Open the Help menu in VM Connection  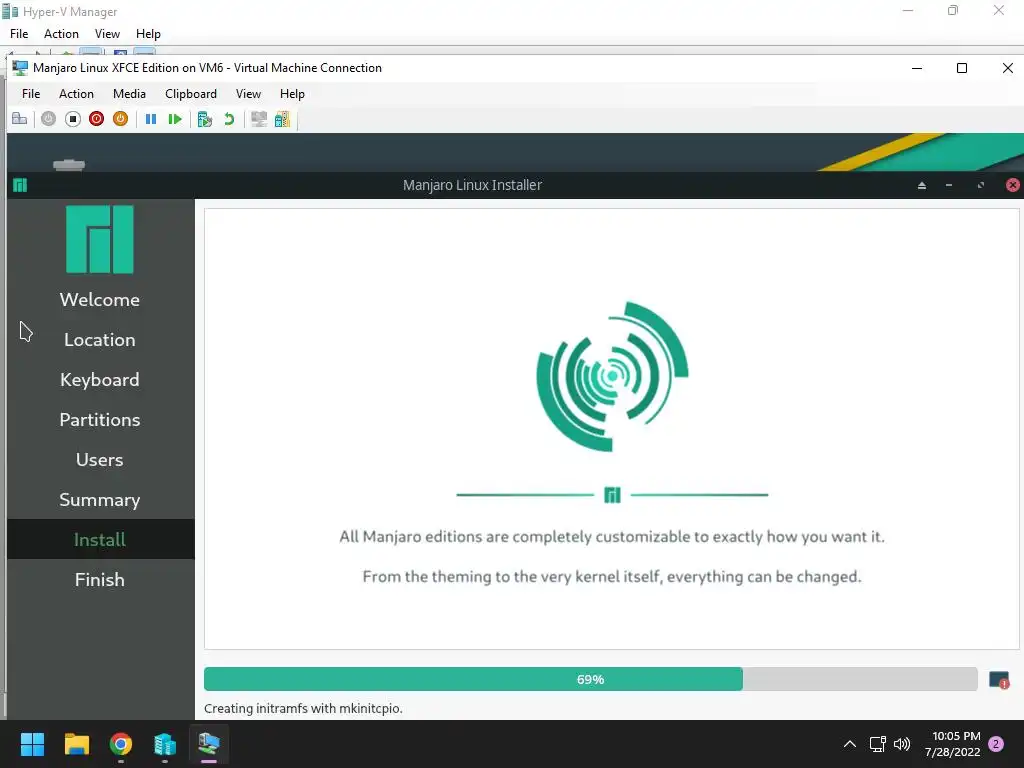(x=292, y=94)
